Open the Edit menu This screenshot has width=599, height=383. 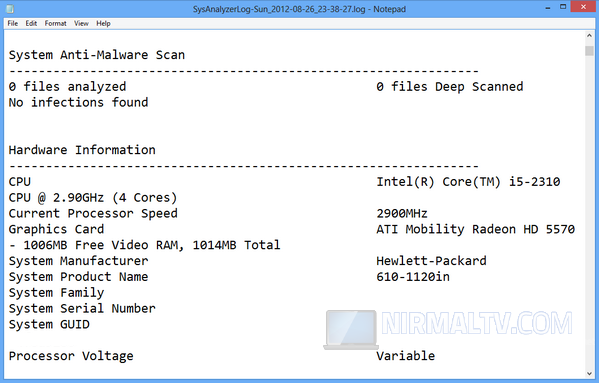coord(31,23)
